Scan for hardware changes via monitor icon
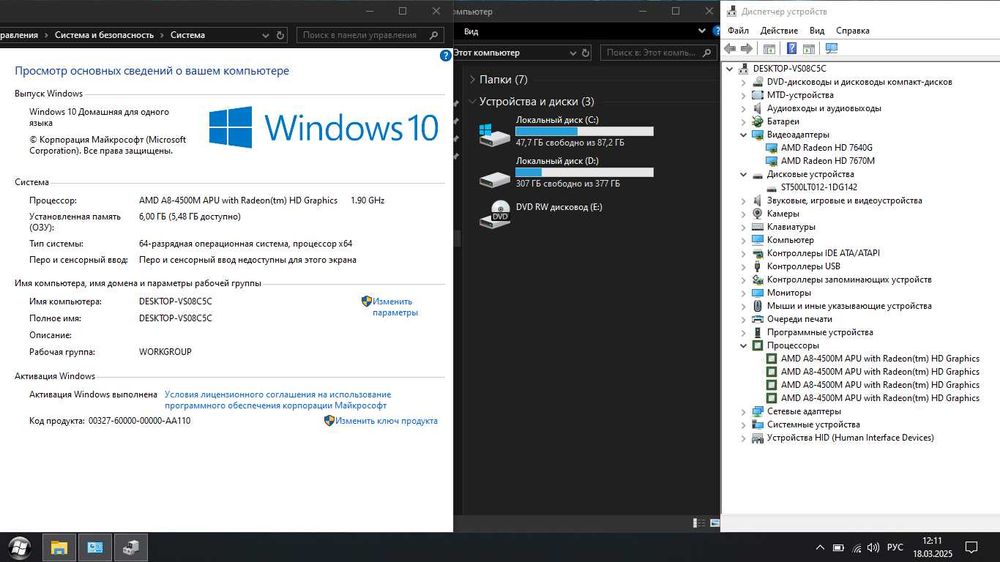The width and height of the screenshot is (1000, 562). 832,48
